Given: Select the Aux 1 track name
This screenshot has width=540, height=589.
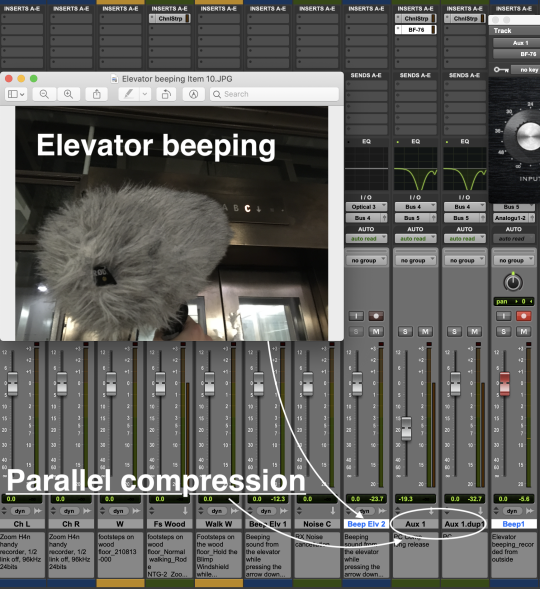Looking at the screenshot, I should coord(415,524).
